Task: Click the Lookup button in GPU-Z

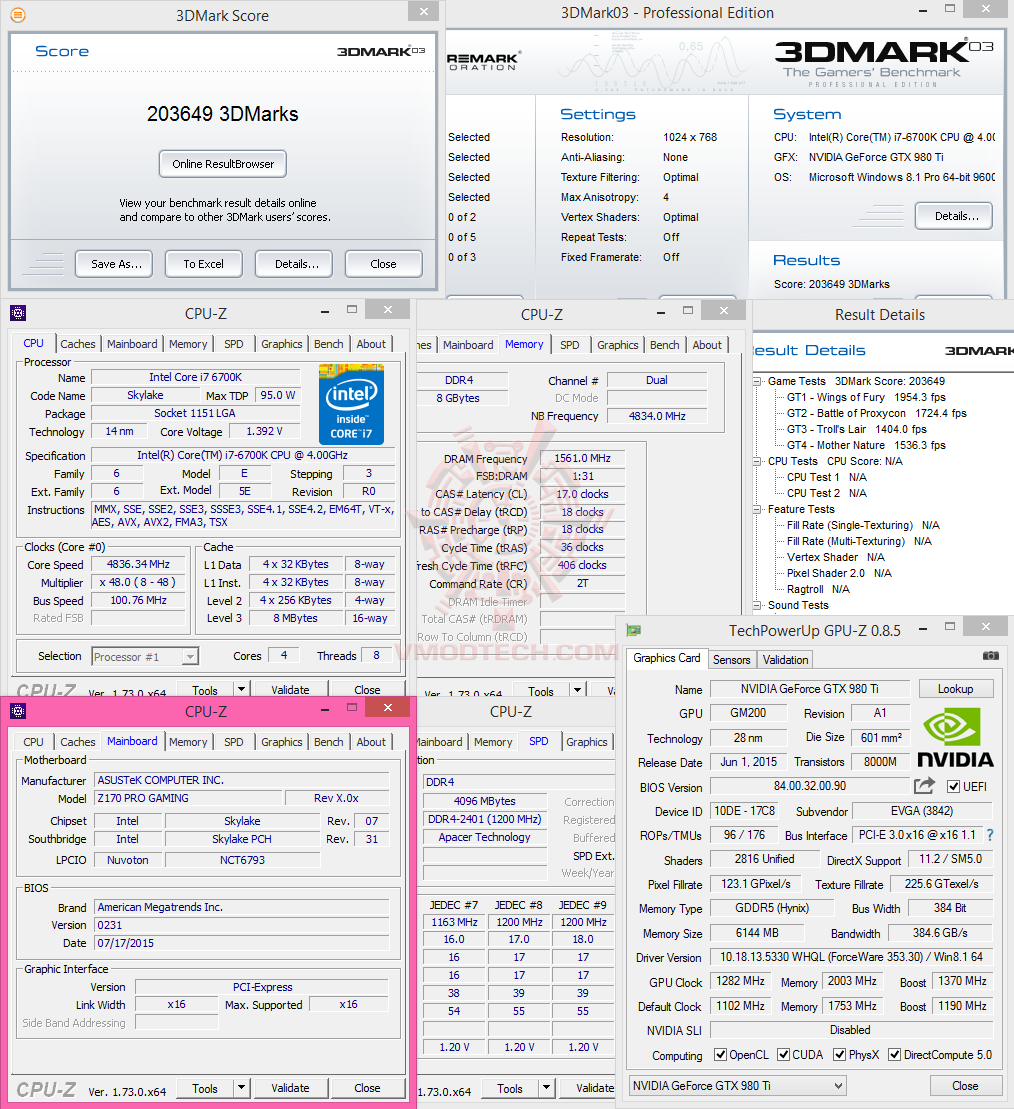Action: click(x=956, y=689)
